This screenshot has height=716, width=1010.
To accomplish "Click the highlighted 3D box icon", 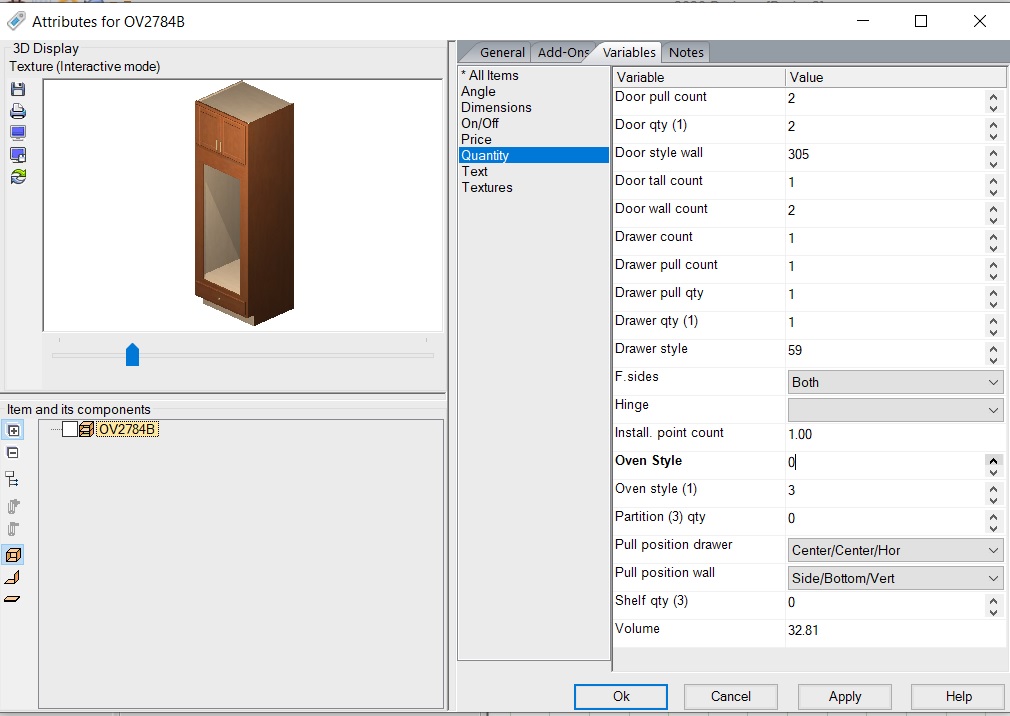I will pyautogui.click(x=14, y=554).
